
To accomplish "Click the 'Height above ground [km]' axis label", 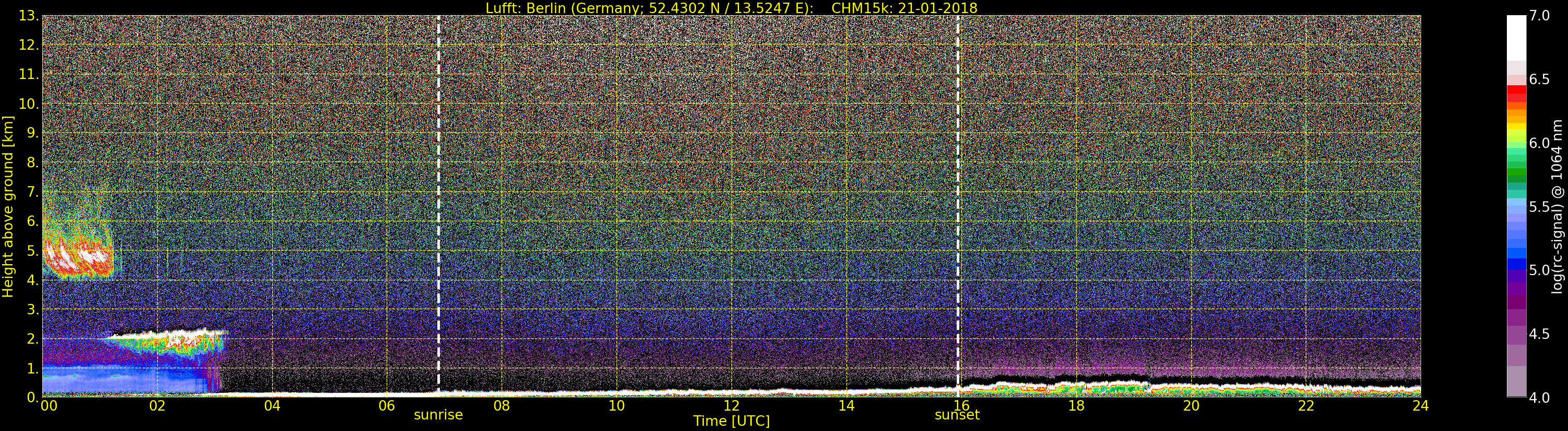I will click(8, 206).
